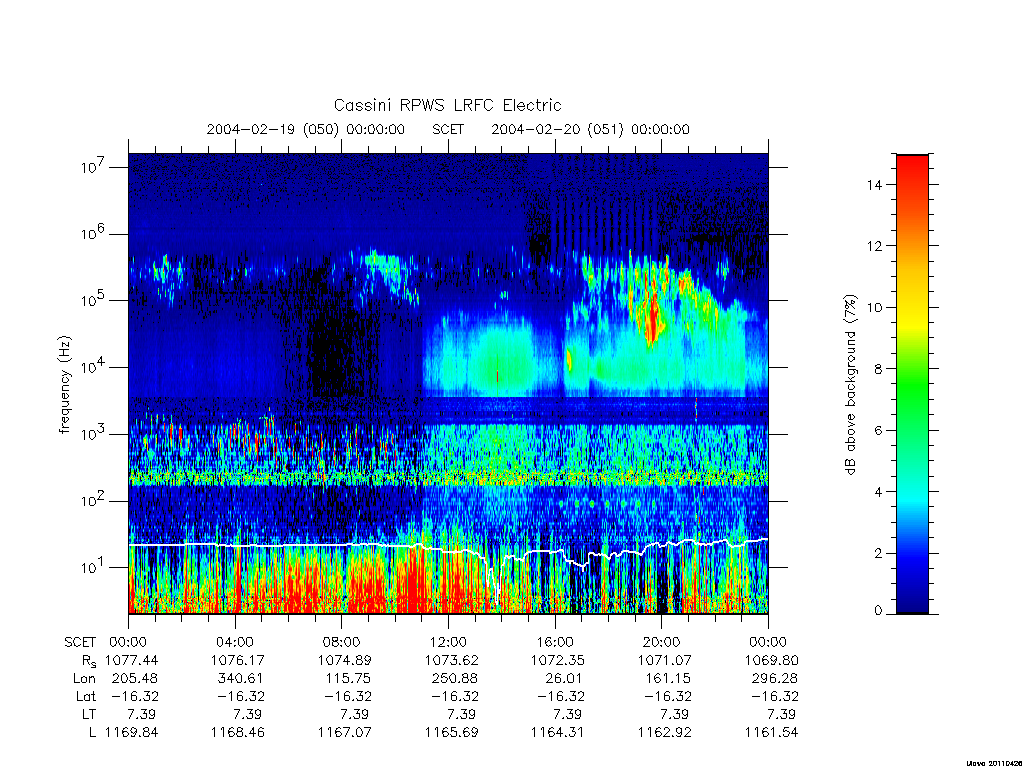Click the plot title 'Cassini RPWS LRFC Electric'

coord(447,105)
